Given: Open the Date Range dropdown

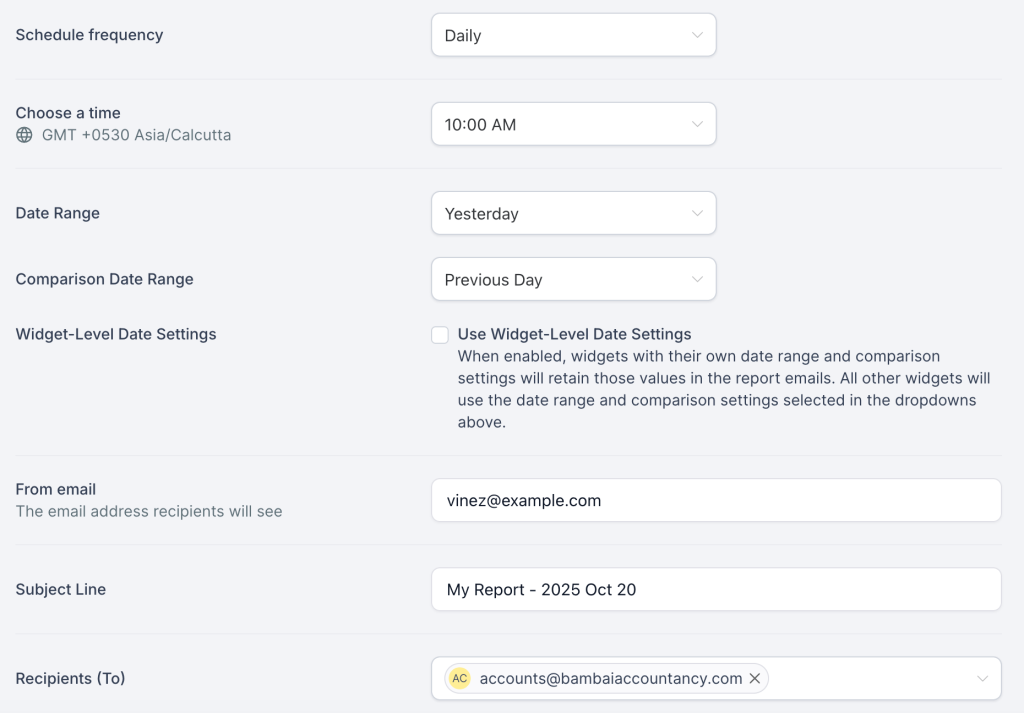Looking at the screenshot, I should [573, 213].
